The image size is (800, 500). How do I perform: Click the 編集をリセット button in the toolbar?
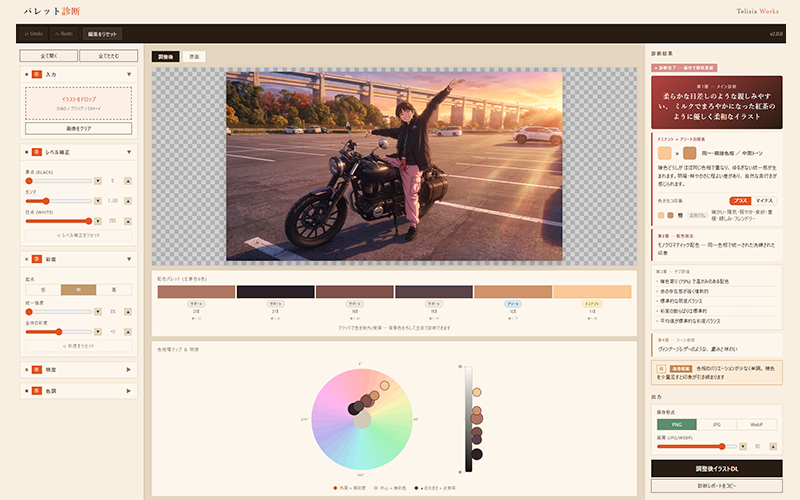point(102,34)
